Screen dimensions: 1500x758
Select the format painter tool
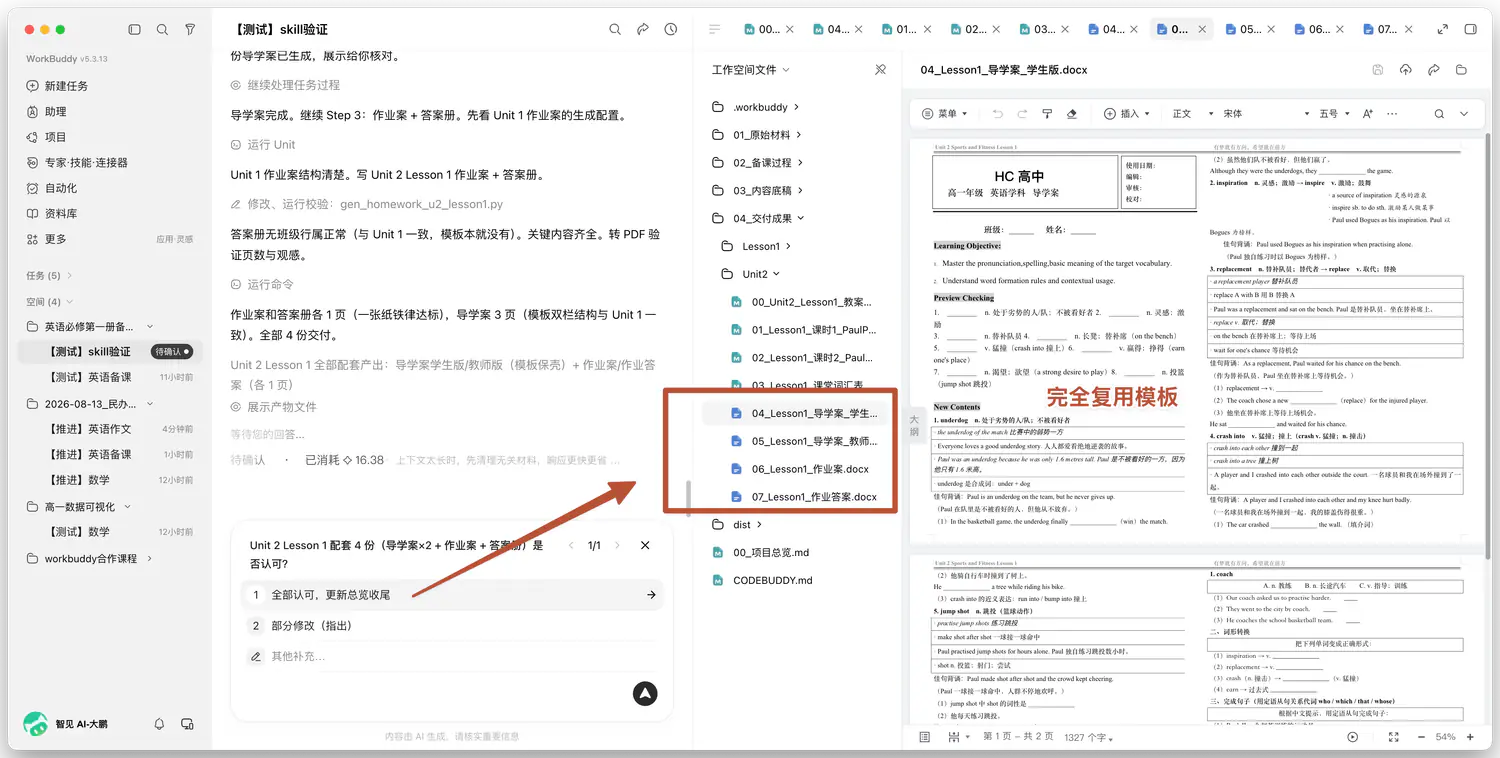click(x=1047, y=114)
